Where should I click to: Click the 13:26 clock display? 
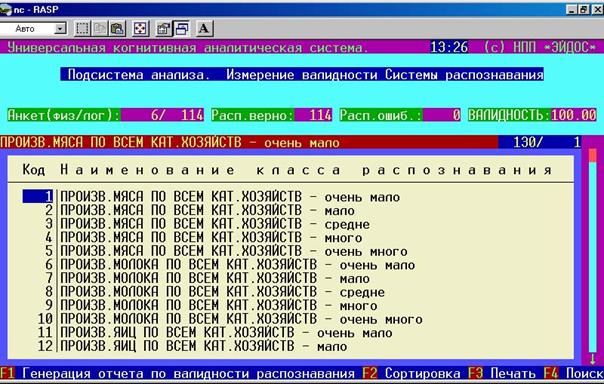pos(449,47)
